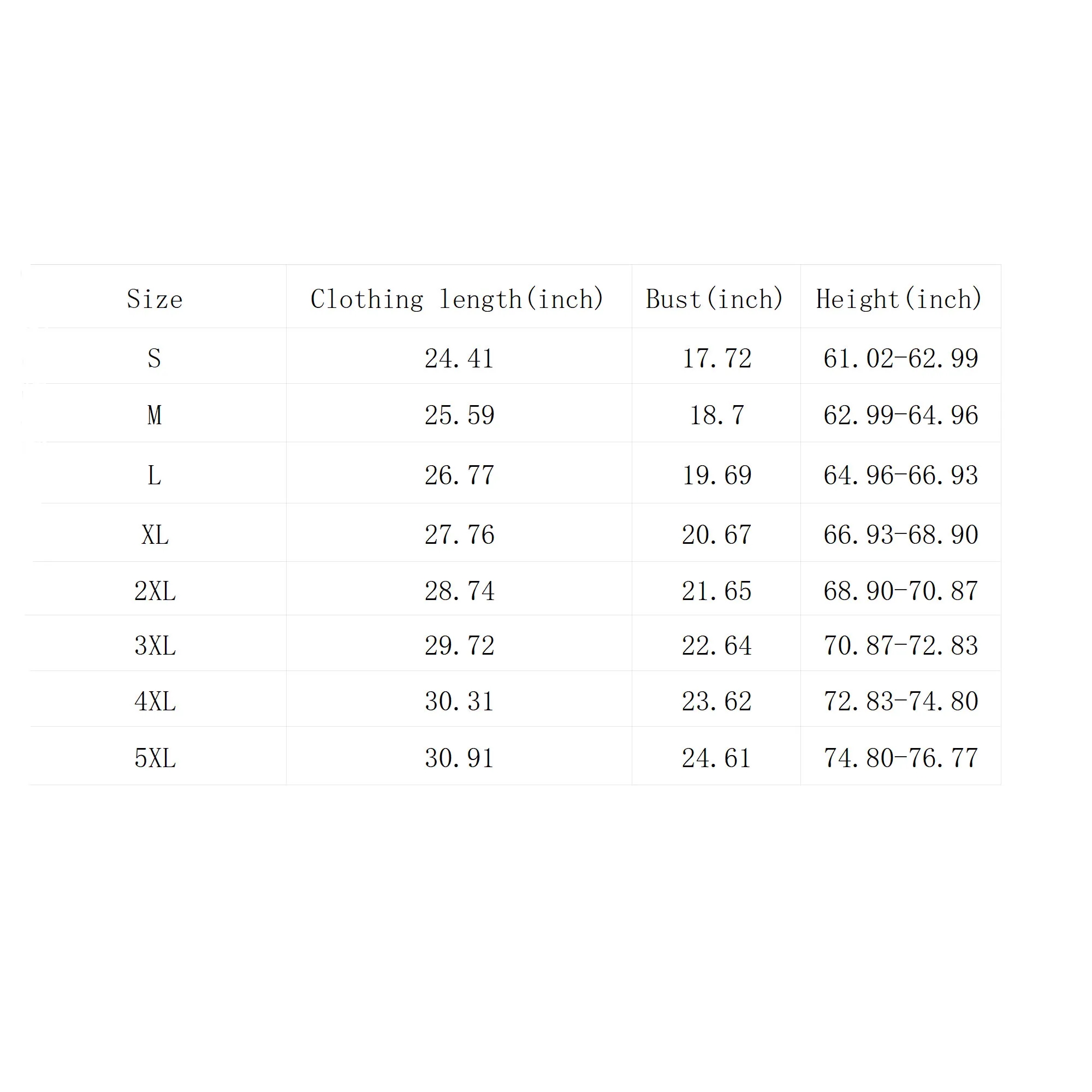The image size is (1092, 1092).
Task: Click the bust value 24.61
Action: coord(717,758)
